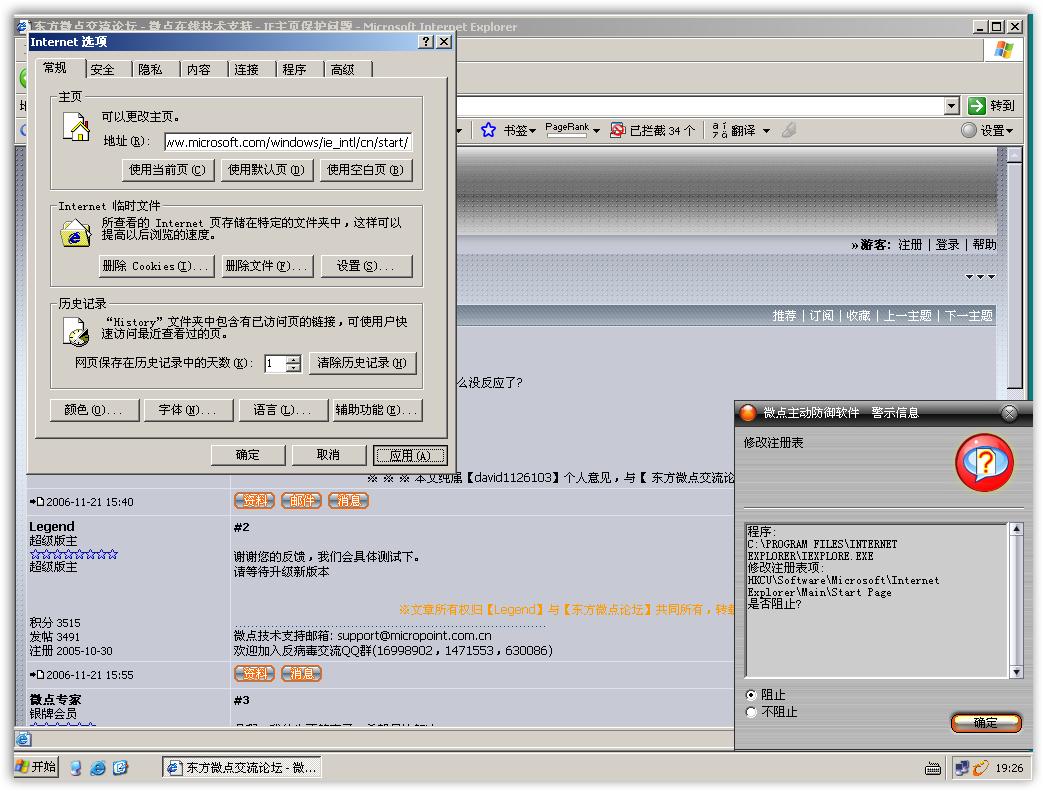Click the 使用当前页 button
The width and height of the screenshot is (1044, 792).
[x=168, y=170]
